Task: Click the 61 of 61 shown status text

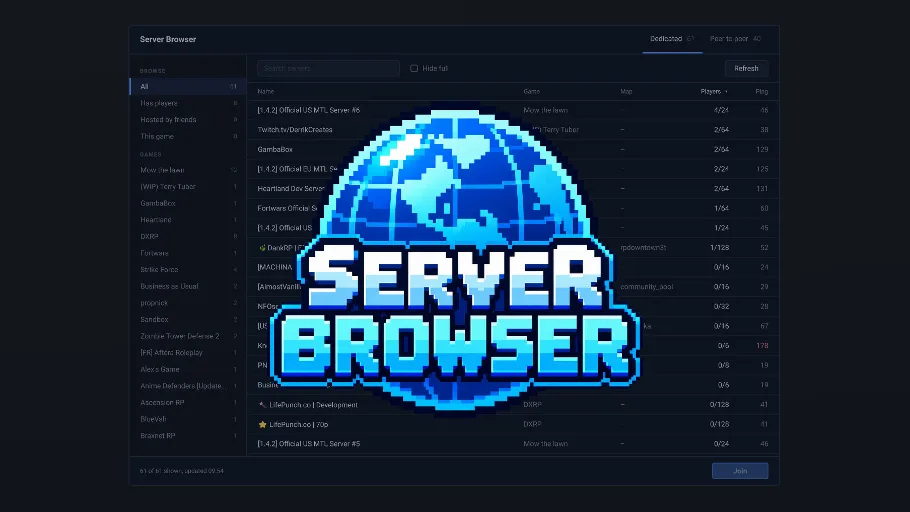Action: point(182,471)
